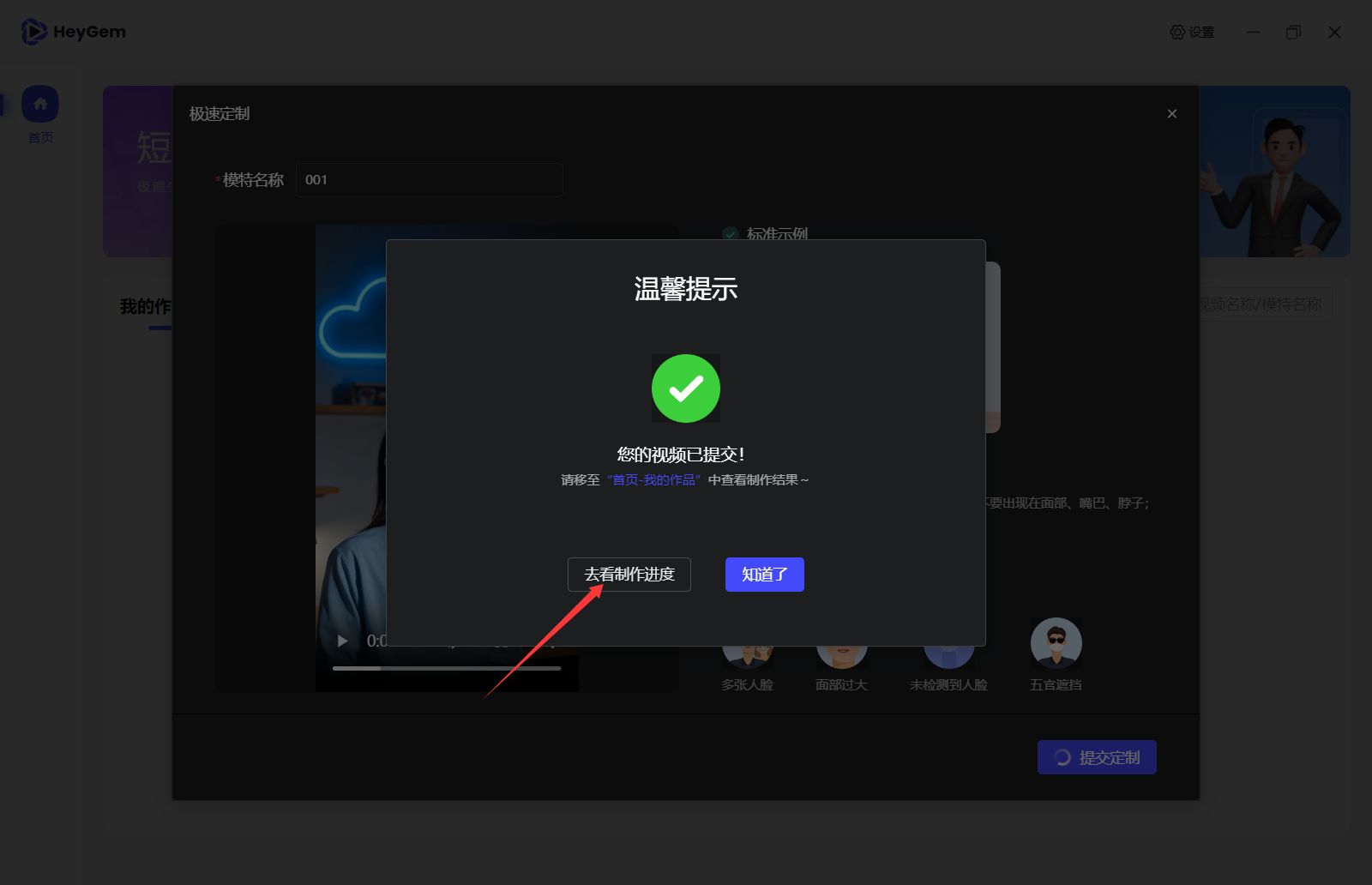This screenshot has height=885, width=1372.
Task: Click the 您的视频已提交! message
Action: (x=681, y=455)
